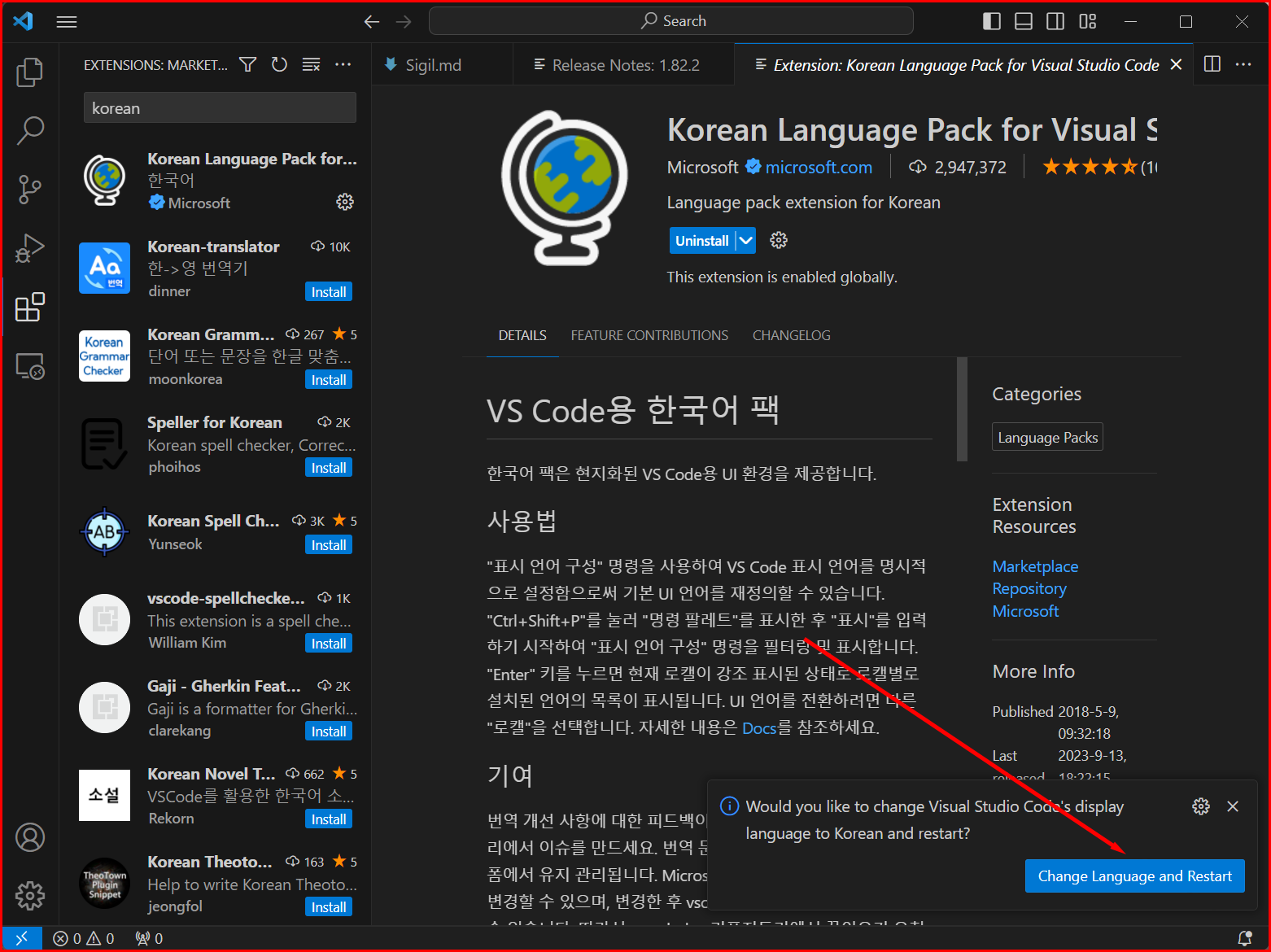Image resolution: width=1271 pixels, height=952 pixels.
Task: Open the Speller for Korean list item
Action: 216,444
